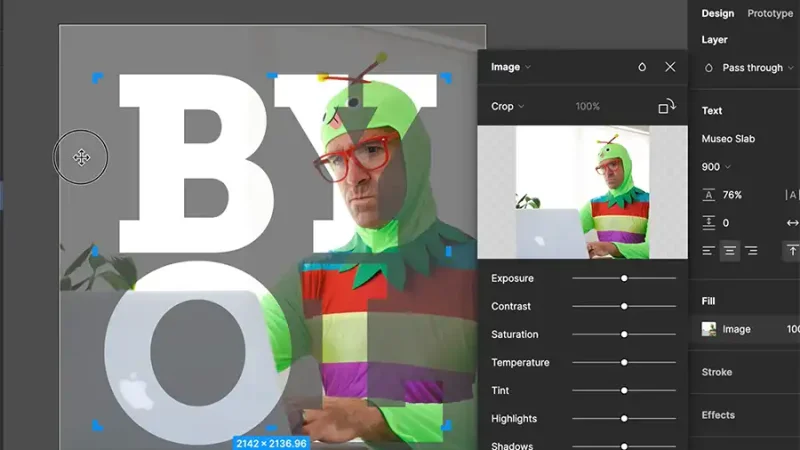This screenshot has width=800, height=450.
Task: Click the 2142 × 2136.96 size label
Action: point(271,443)
